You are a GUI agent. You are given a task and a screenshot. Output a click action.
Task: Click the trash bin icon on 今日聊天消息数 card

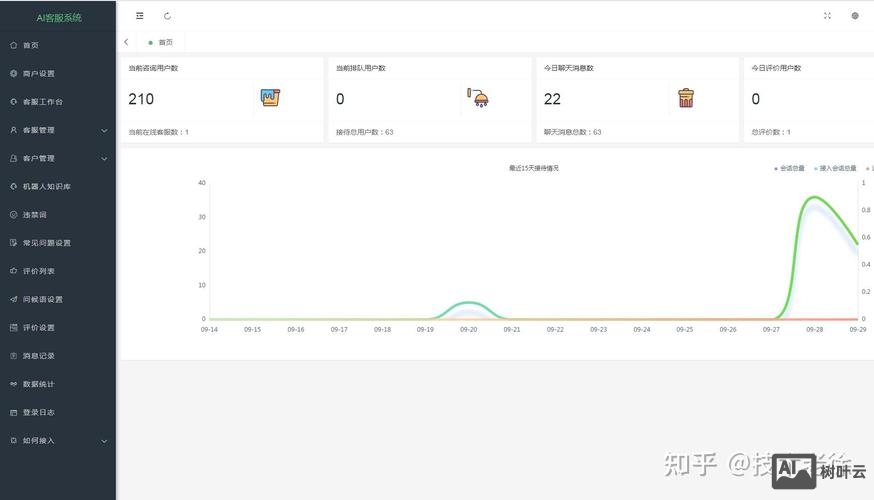686,98
